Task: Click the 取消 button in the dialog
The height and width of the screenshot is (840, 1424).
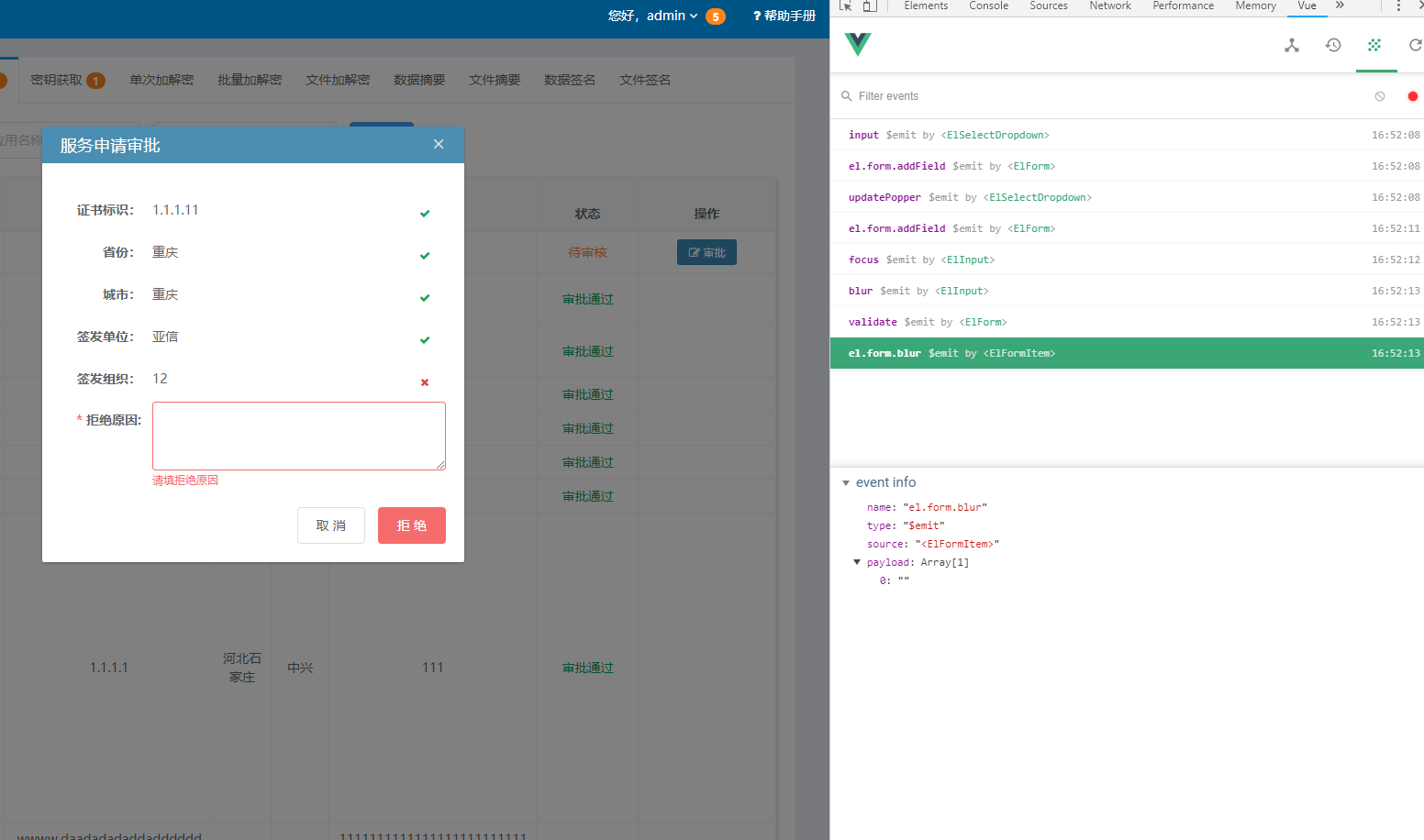Action: click(331, 525)
